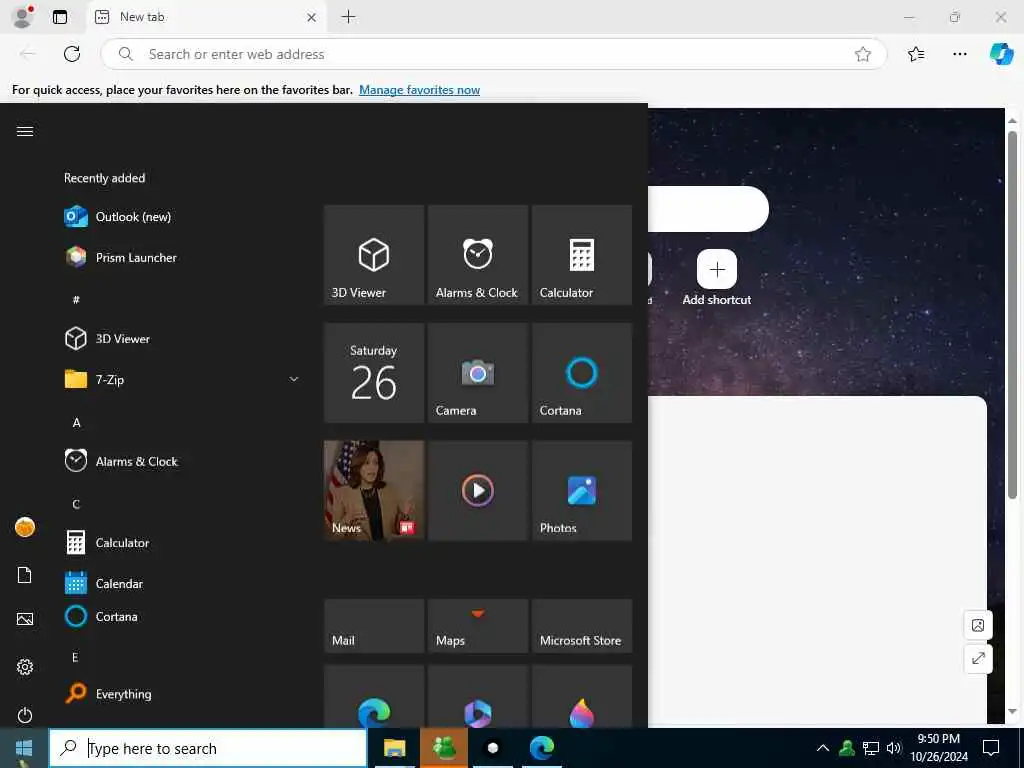This screenshot has height=768, width=1024.
Task: Open the media player tile with play icon
Action: 477,490
